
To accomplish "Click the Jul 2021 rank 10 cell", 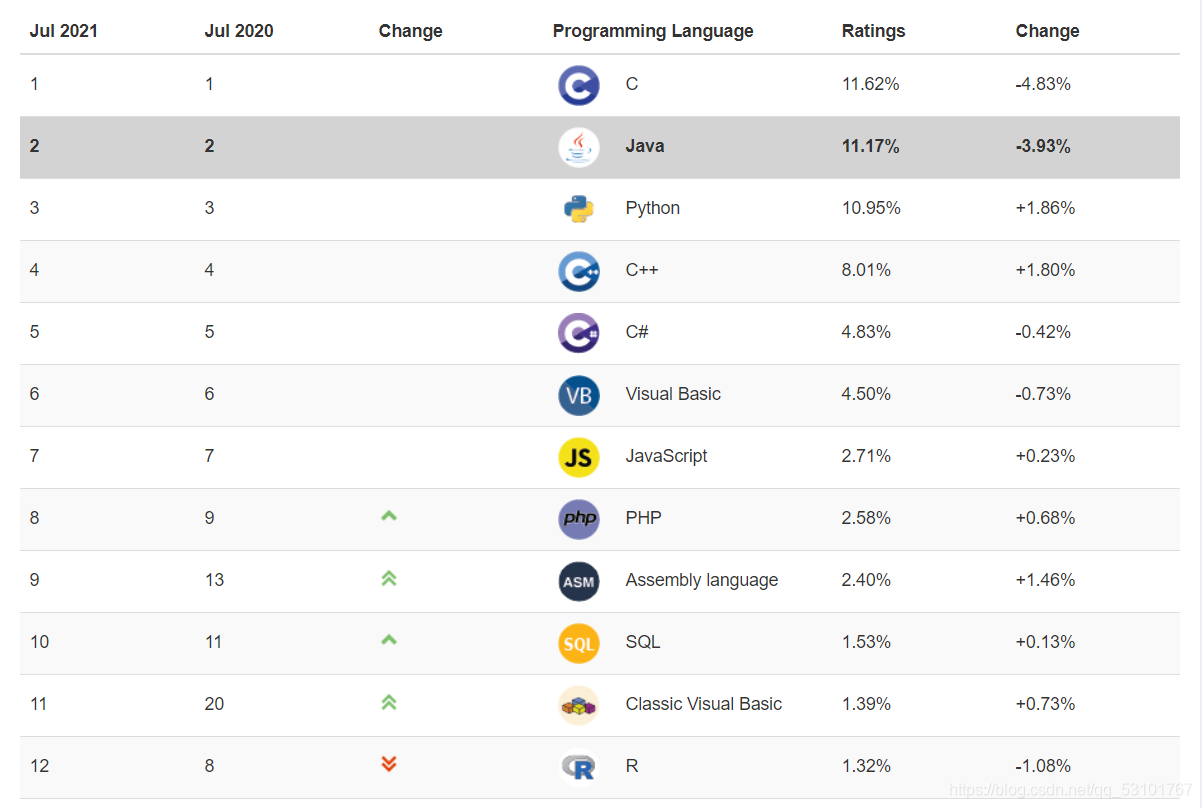I will [39, 642].
